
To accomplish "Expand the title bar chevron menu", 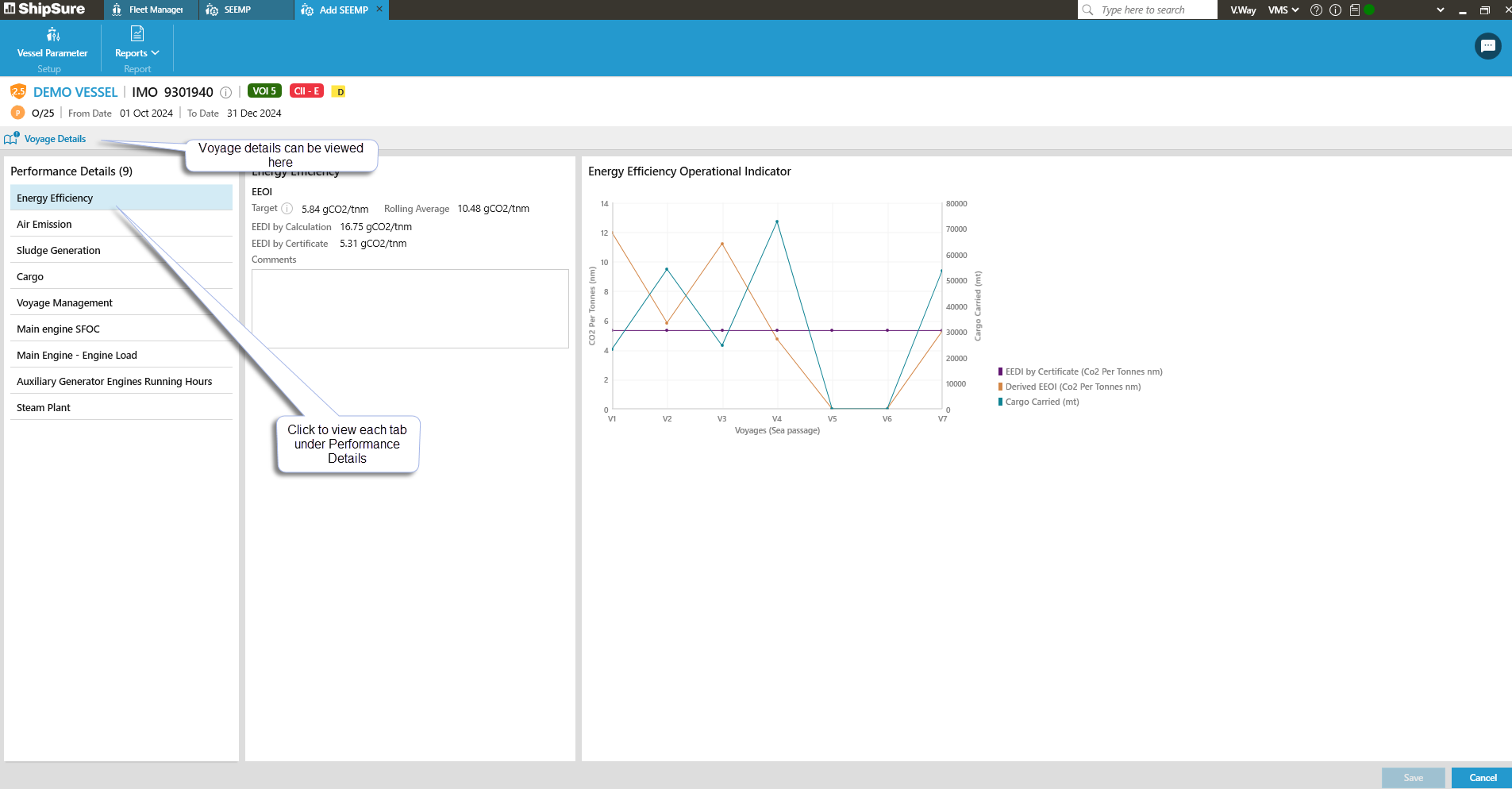I will 1441,10.
